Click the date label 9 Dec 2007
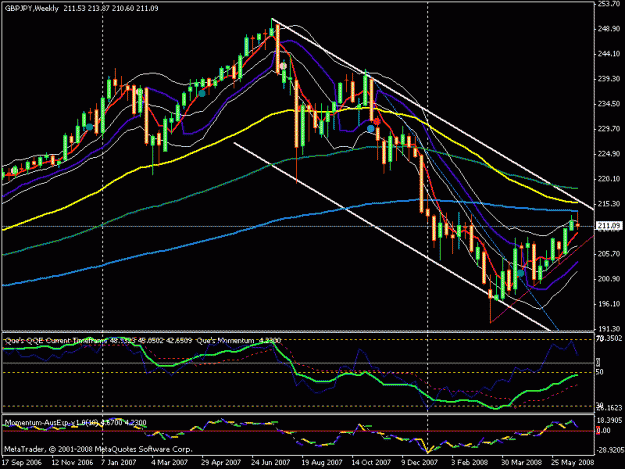Image resolution: width=625 pixels, height=469 pixels. point(419,463)
